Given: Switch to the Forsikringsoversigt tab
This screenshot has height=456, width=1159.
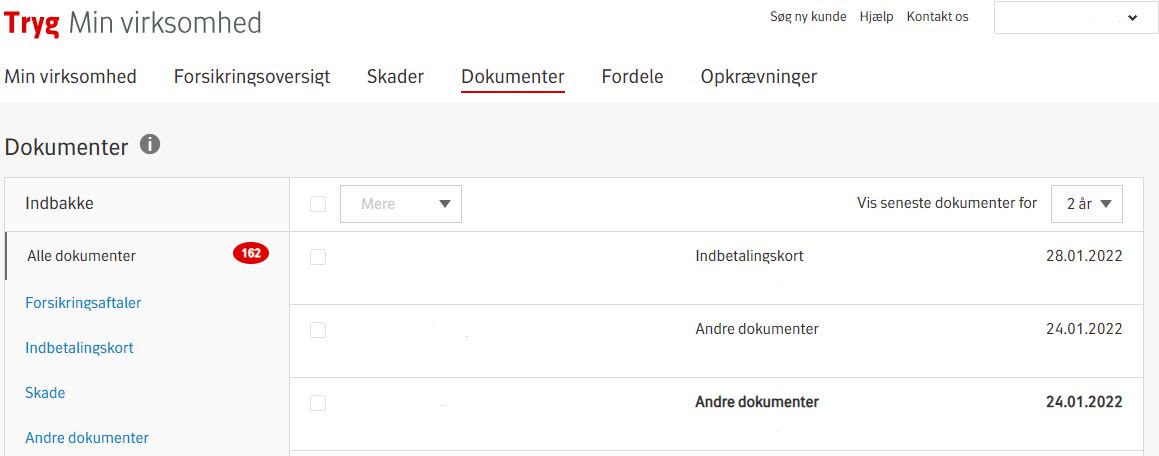Looking at the screenshot, I should (x=252, y=77).
